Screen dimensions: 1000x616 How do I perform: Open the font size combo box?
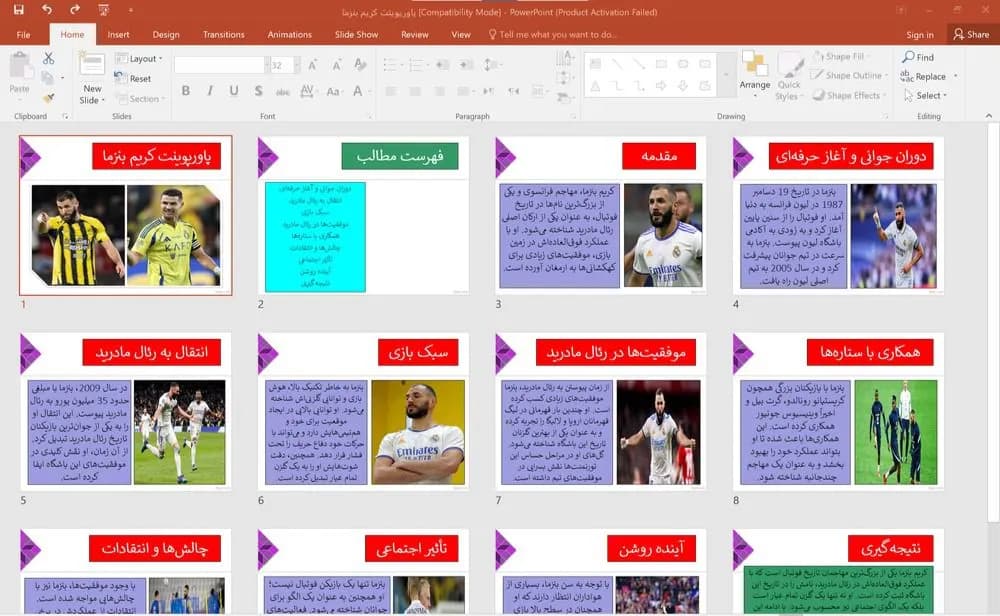click(283, 65)
